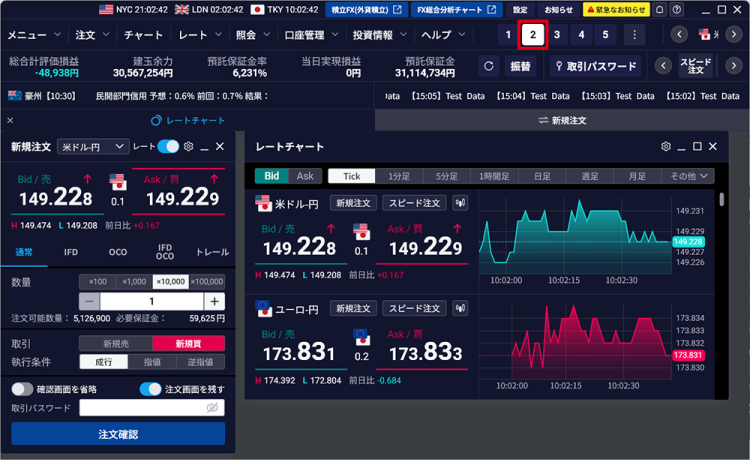This screenshot has width=750, height=460.
Task: Click スピード注文 button for ユーロ-円
Action: (x=414, y=308)
